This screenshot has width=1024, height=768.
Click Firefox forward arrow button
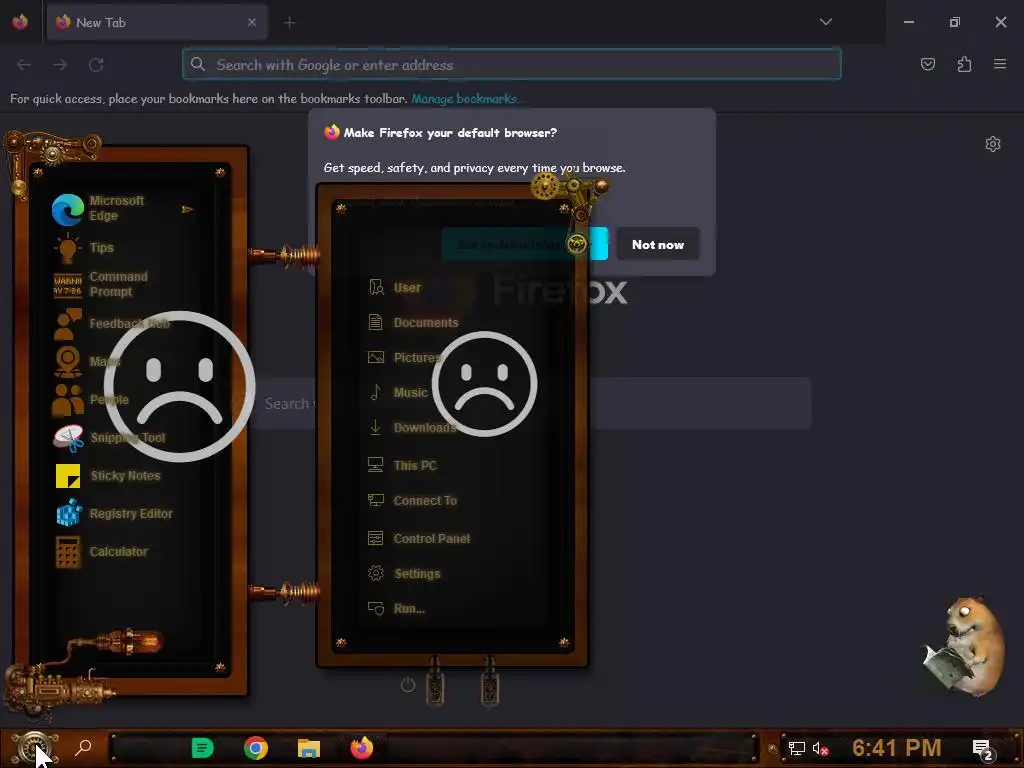point(60,65)
